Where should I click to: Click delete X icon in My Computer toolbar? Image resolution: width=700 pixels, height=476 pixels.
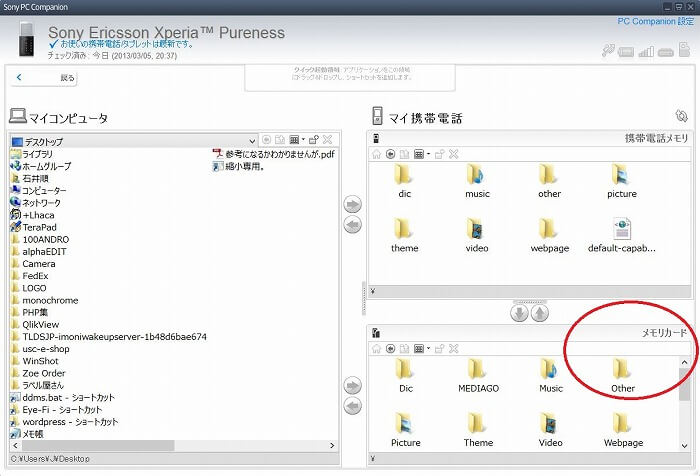point(328,141)
